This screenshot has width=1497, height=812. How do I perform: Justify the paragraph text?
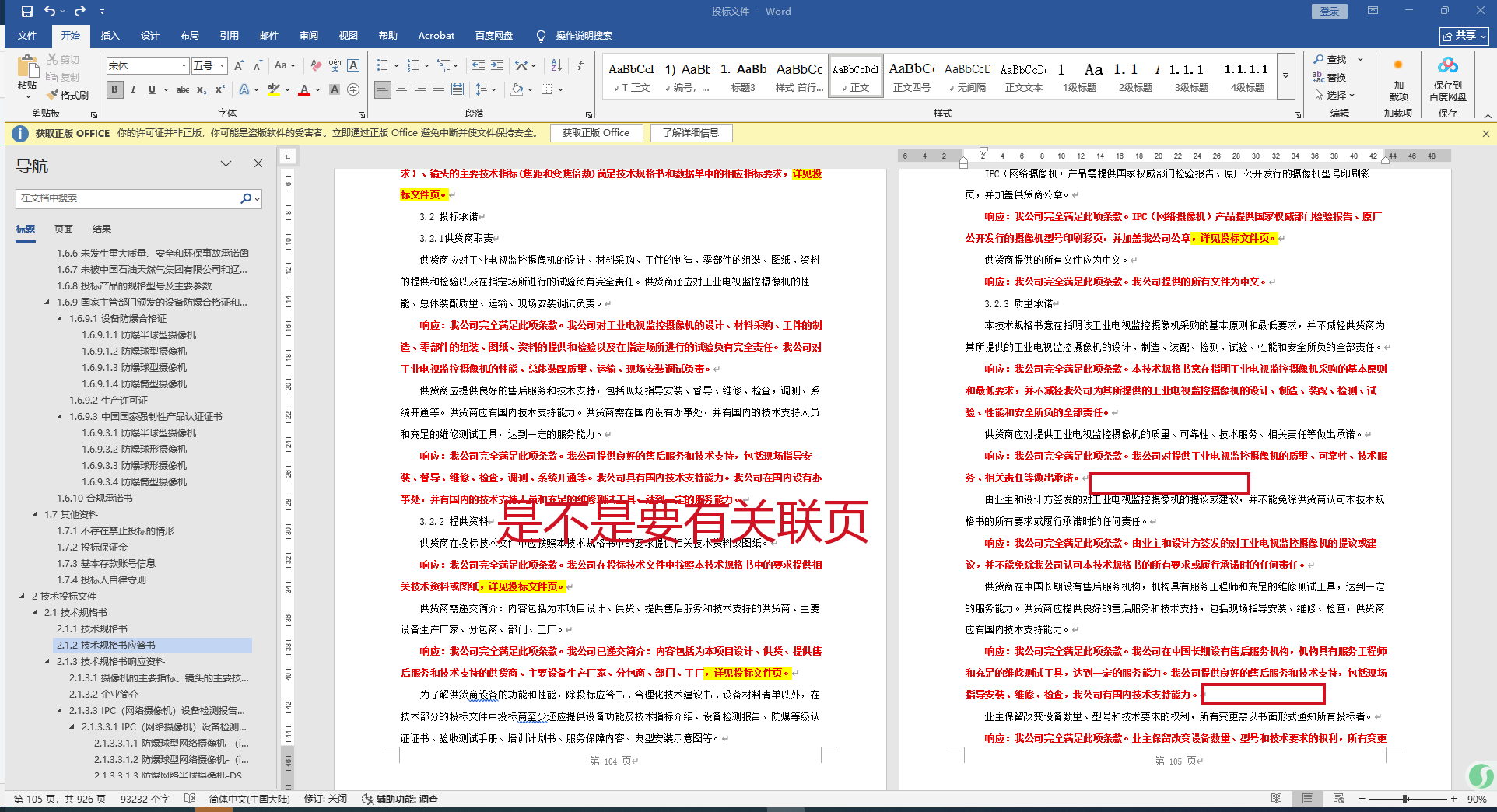(439, 89)
